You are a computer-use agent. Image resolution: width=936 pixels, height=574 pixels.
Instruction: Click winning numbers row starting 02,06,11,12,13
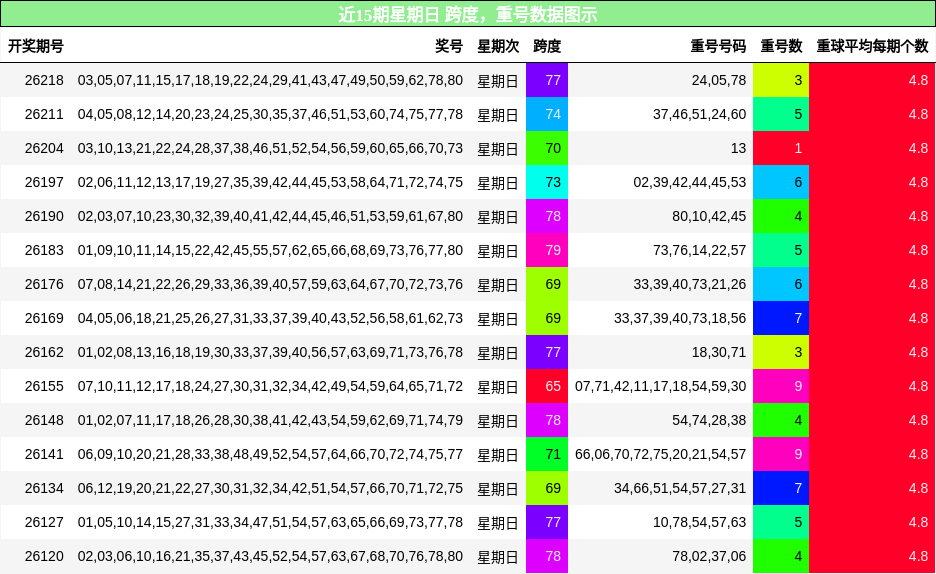tap(270, 183)
